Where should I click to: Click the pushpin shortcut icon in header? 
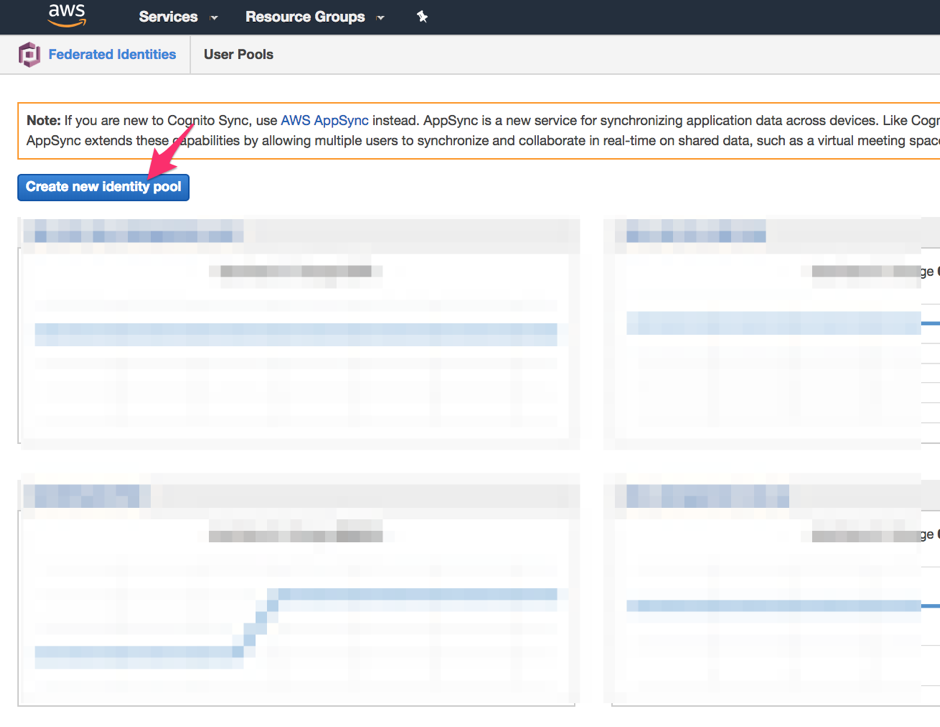click(x=422, y=17)
